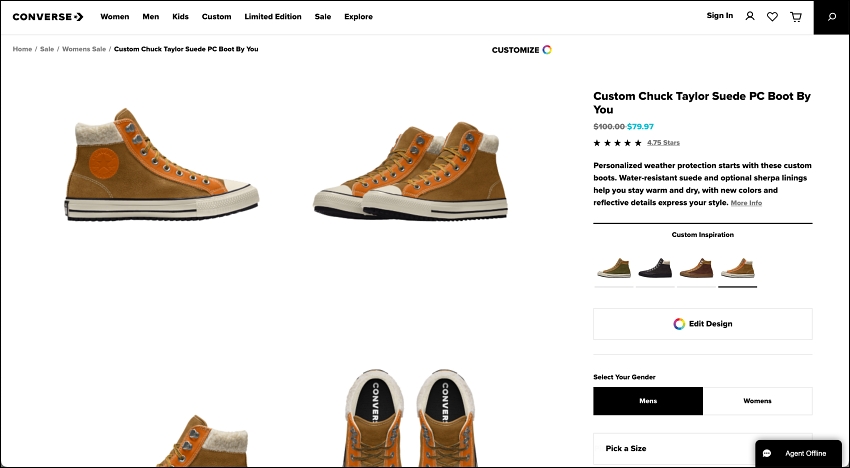Open the Agent Offline chat widget
This screenshot has height=468, width=850.
799,453
